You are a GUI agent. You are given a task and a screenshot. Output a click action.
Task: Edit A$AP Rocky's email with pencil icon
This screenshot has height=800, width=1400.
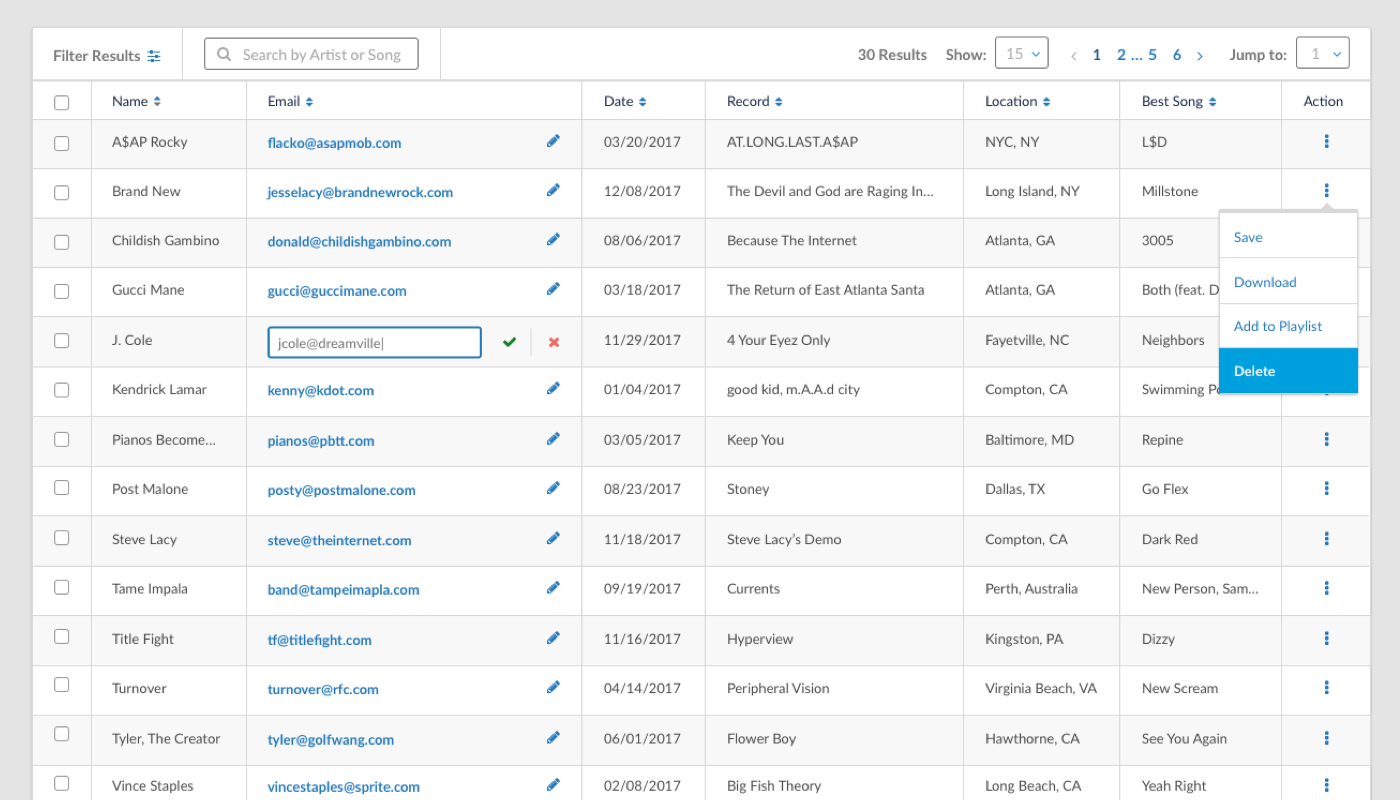point(553,142)
